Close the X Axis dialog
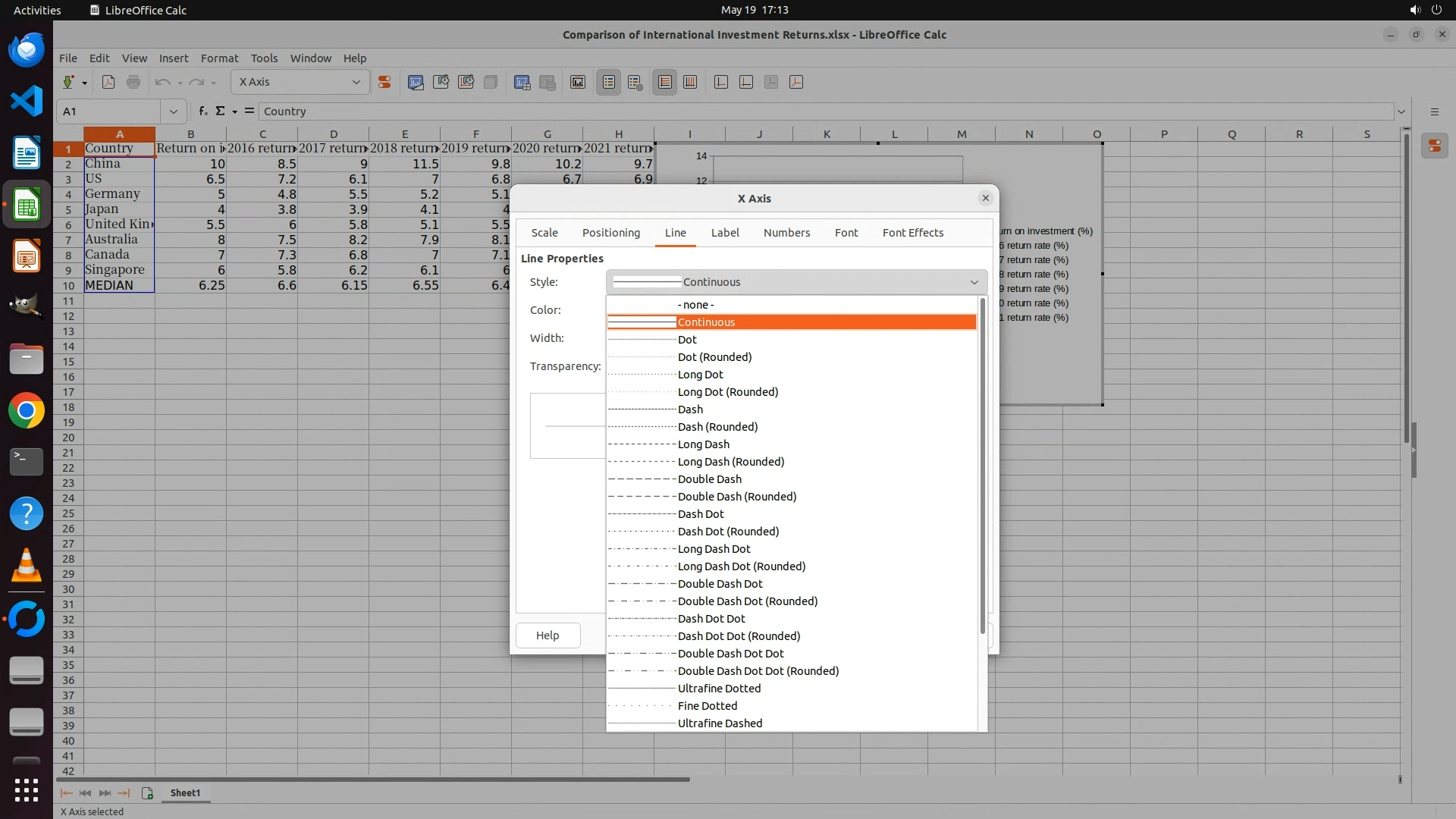 985,198
